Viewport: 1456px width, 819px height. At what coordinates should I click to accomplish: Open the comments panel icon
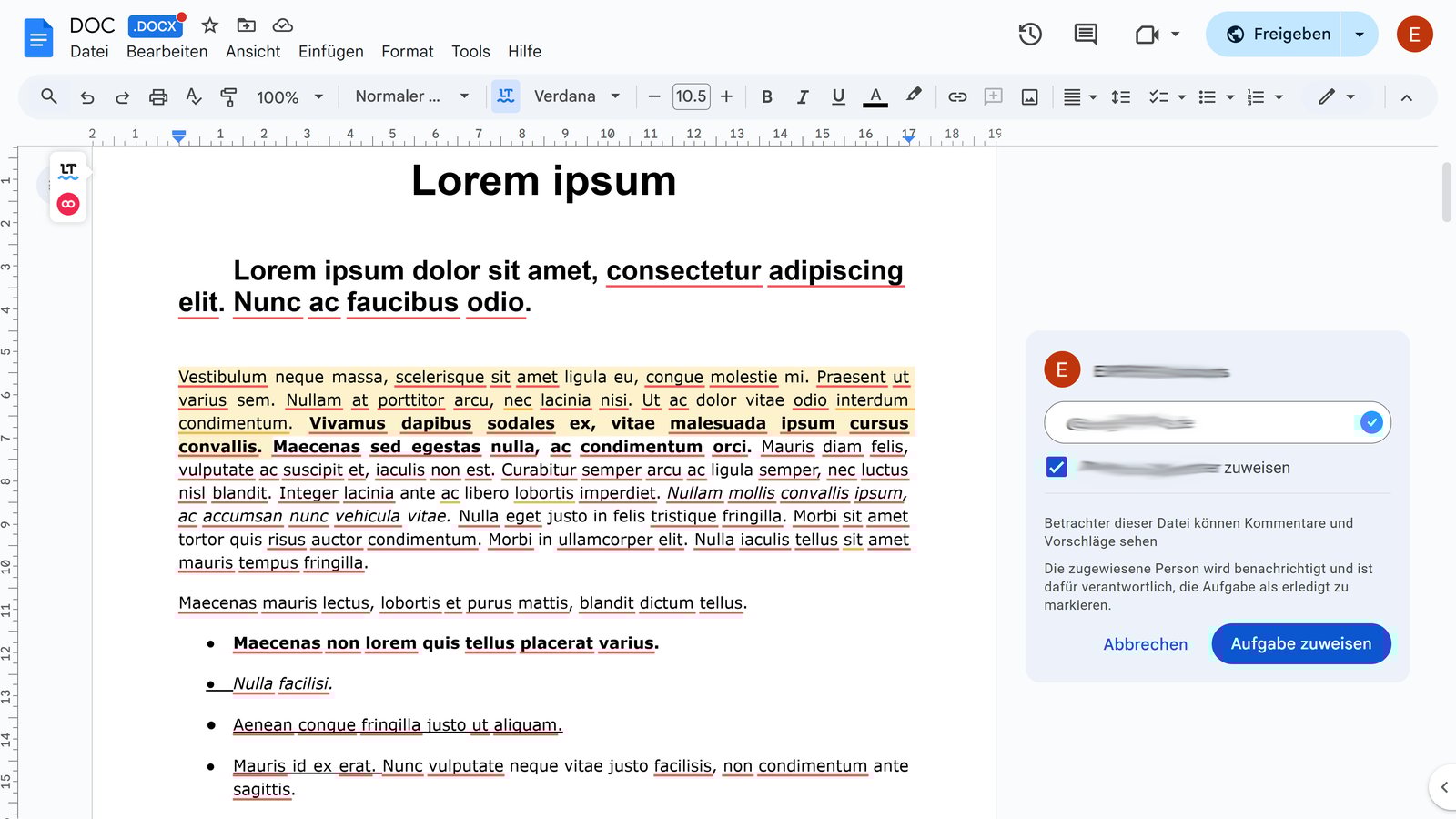click(x=1084, y=34)
